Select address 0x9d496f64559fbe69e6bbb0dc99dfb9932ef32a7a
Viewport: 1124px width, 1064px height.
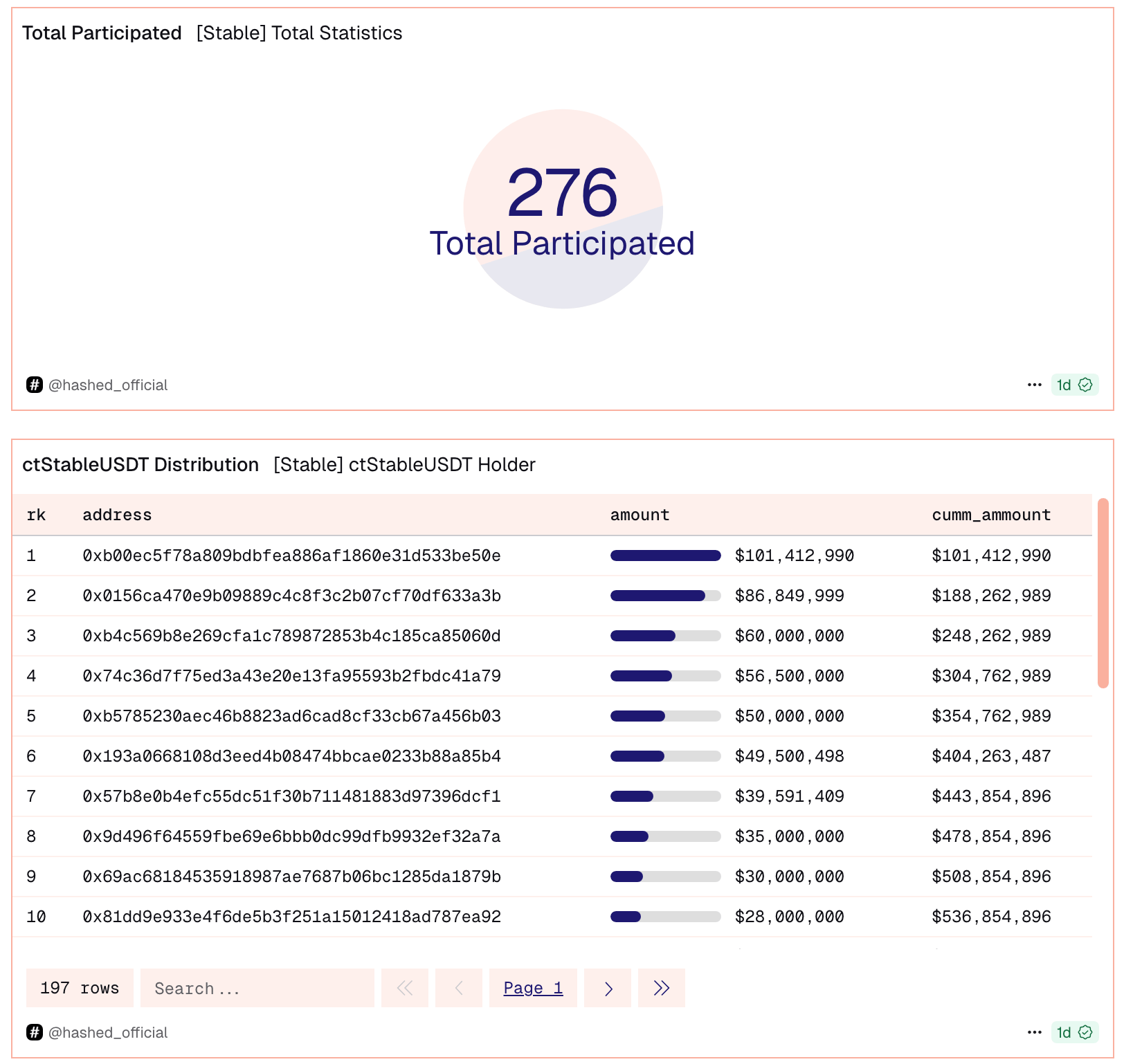click(x=291, y=836)
